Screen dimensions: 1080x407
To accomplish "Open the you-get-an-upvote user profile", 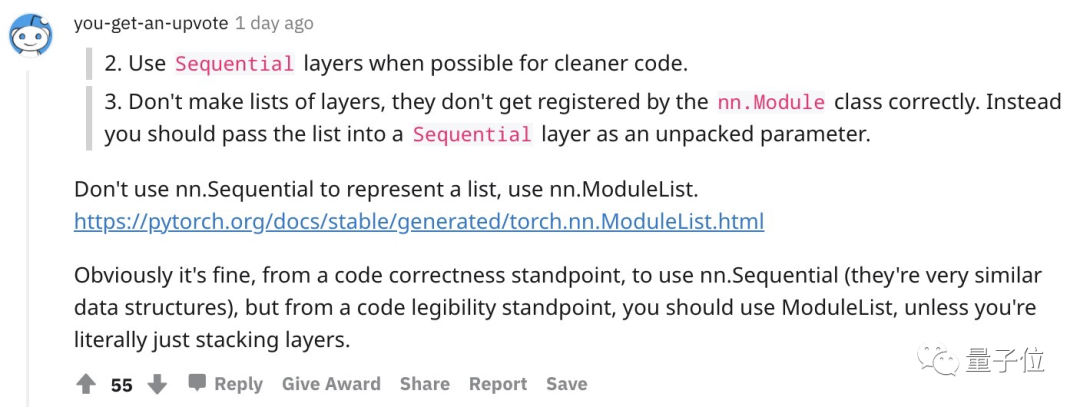I will [150, 22].
